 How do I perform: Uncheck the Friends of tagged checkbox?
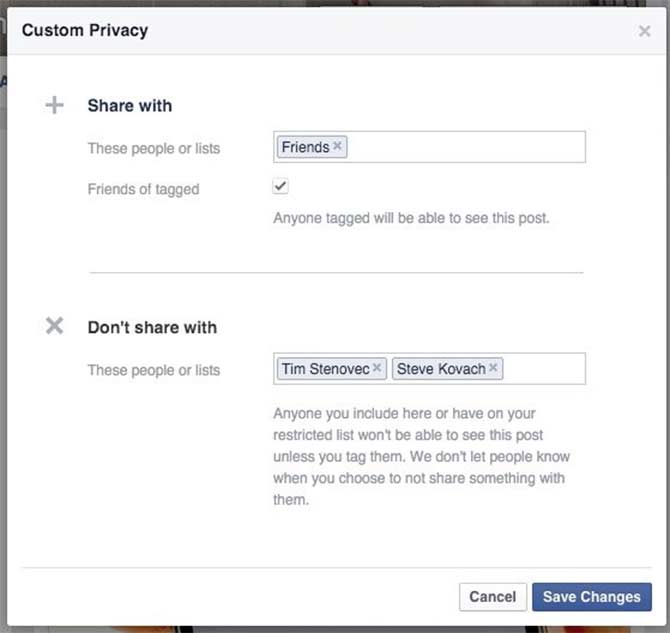pyautogui.click(x=281, y=187)
